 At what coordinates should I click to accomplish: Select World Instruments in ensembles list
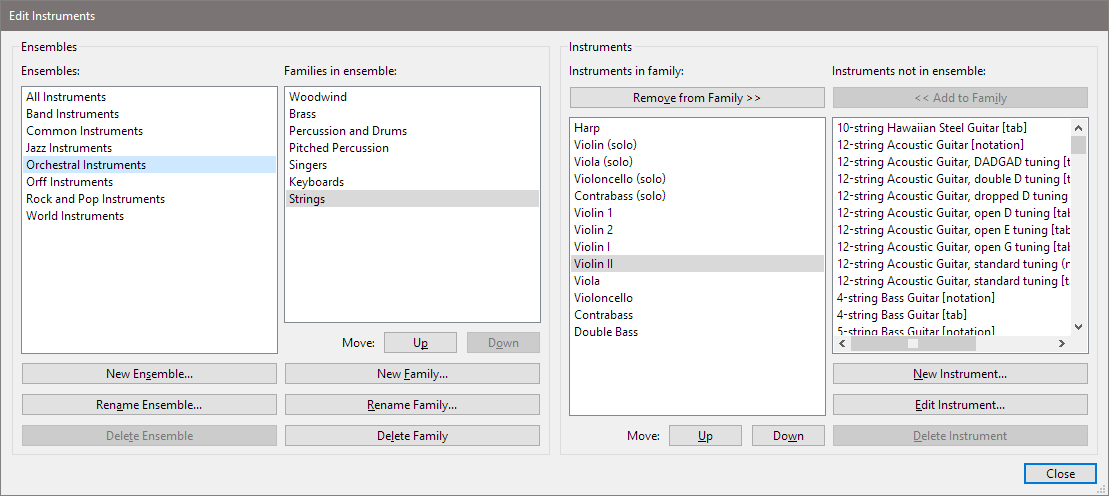[x=75, y=216]
